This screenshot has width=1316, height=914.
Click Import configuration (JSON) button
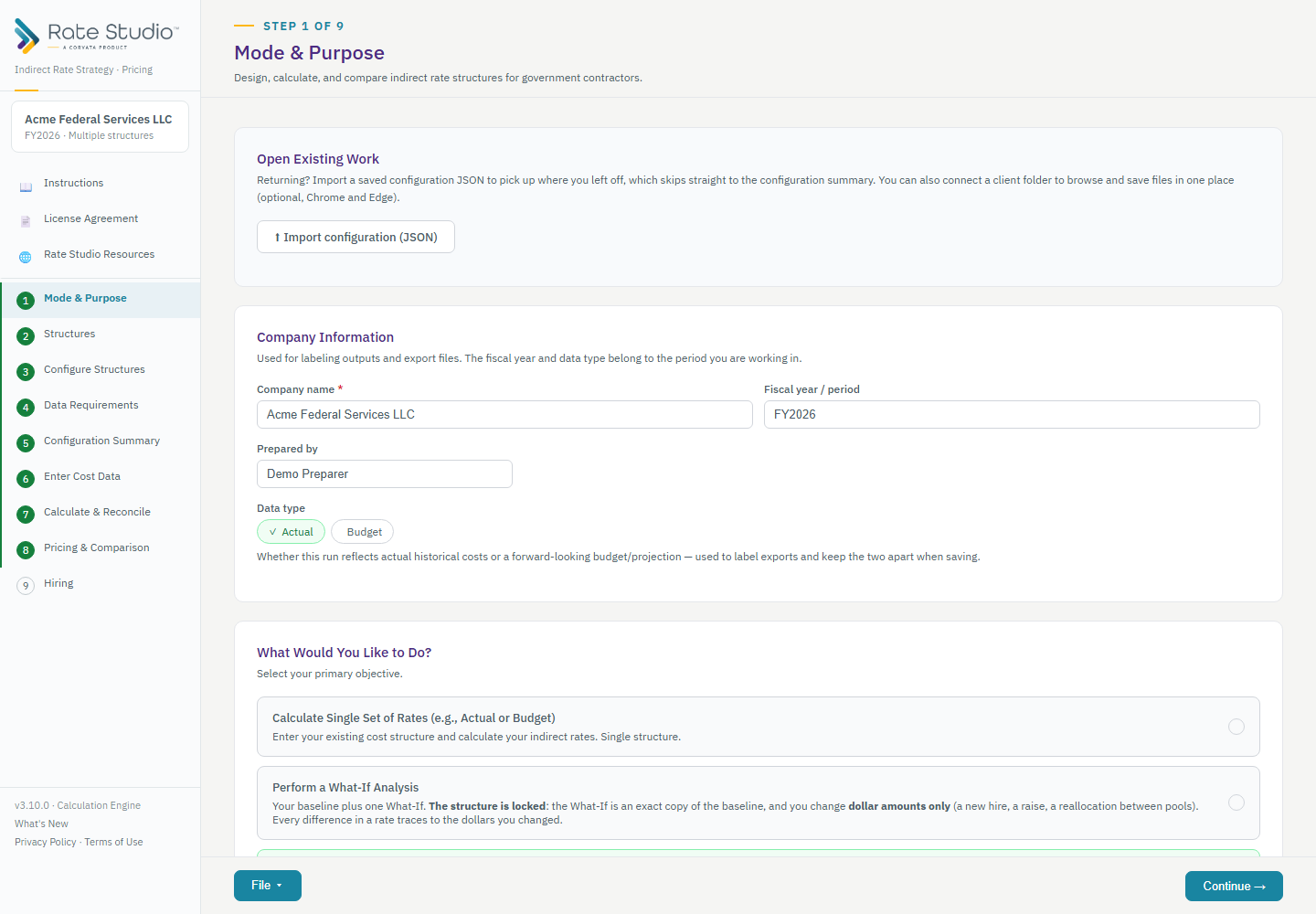(356, 237)
